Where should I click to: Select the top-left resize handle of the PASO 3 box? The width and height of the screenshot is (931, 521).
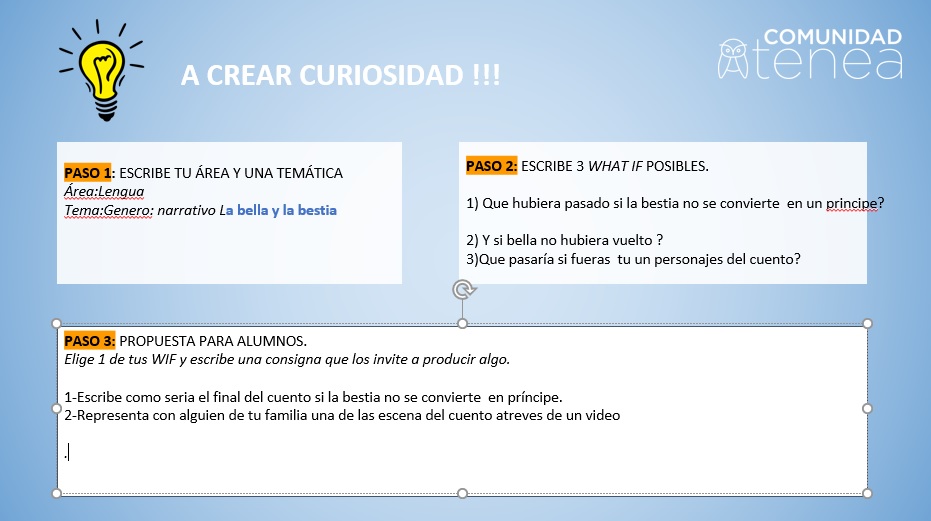coord(56,324)
